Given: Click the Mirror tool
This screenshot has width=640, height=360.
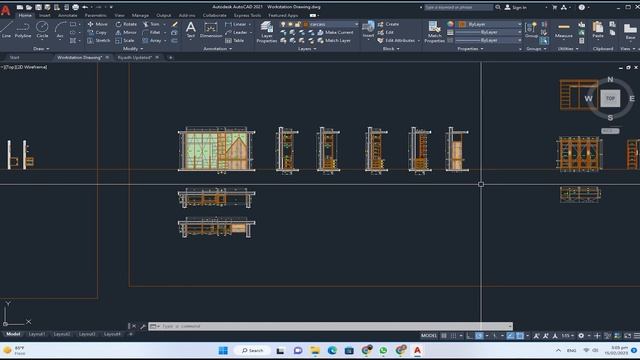Looking at the screenshot, I should [x=126, y=32].
